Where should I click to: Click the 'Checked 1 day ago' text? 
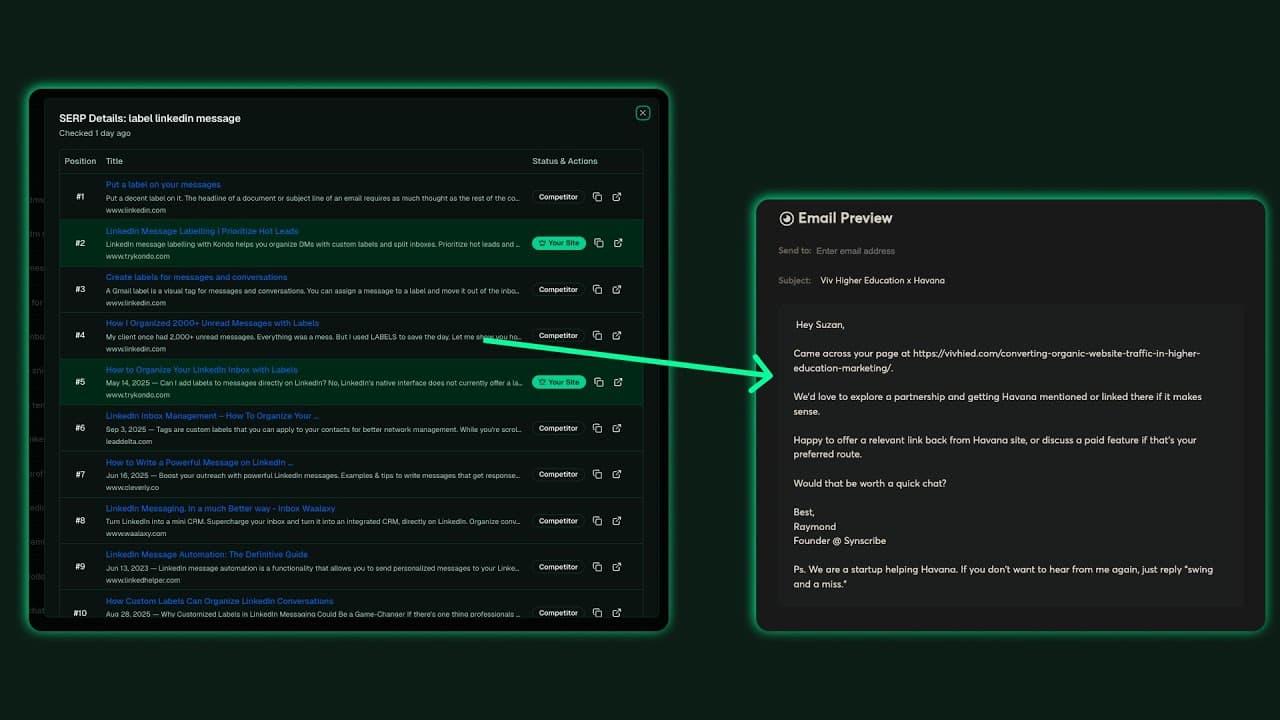tap(94, 133)
